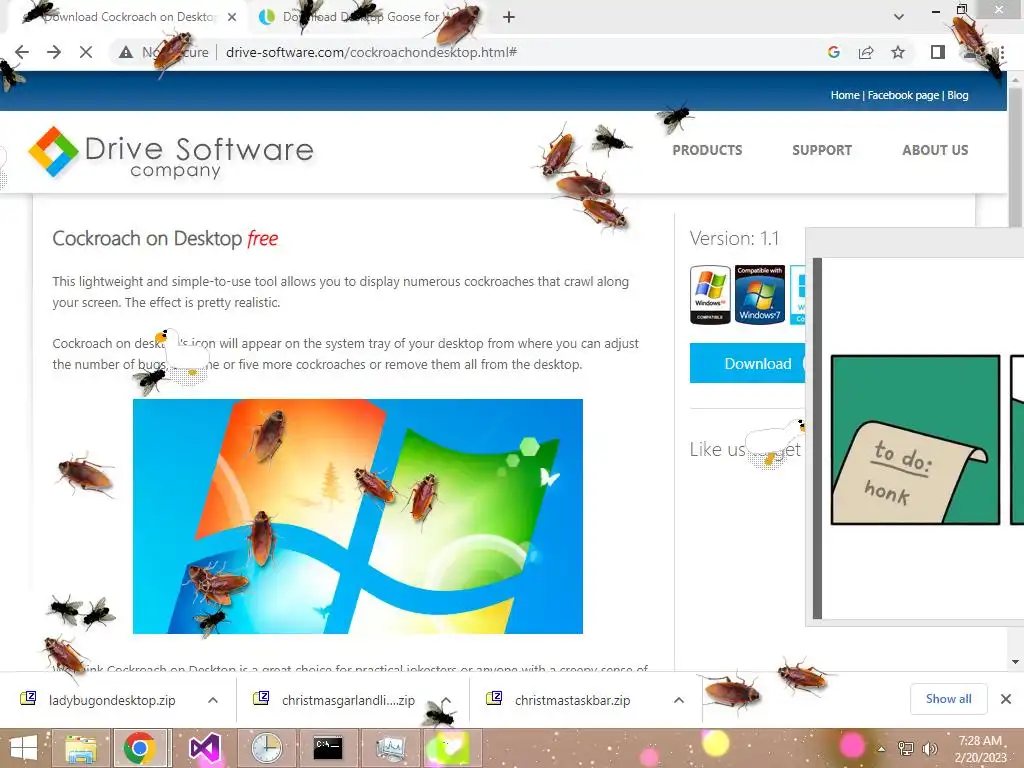
Task: Click the volume speaker icon in the tray
Action: point(929,749)
